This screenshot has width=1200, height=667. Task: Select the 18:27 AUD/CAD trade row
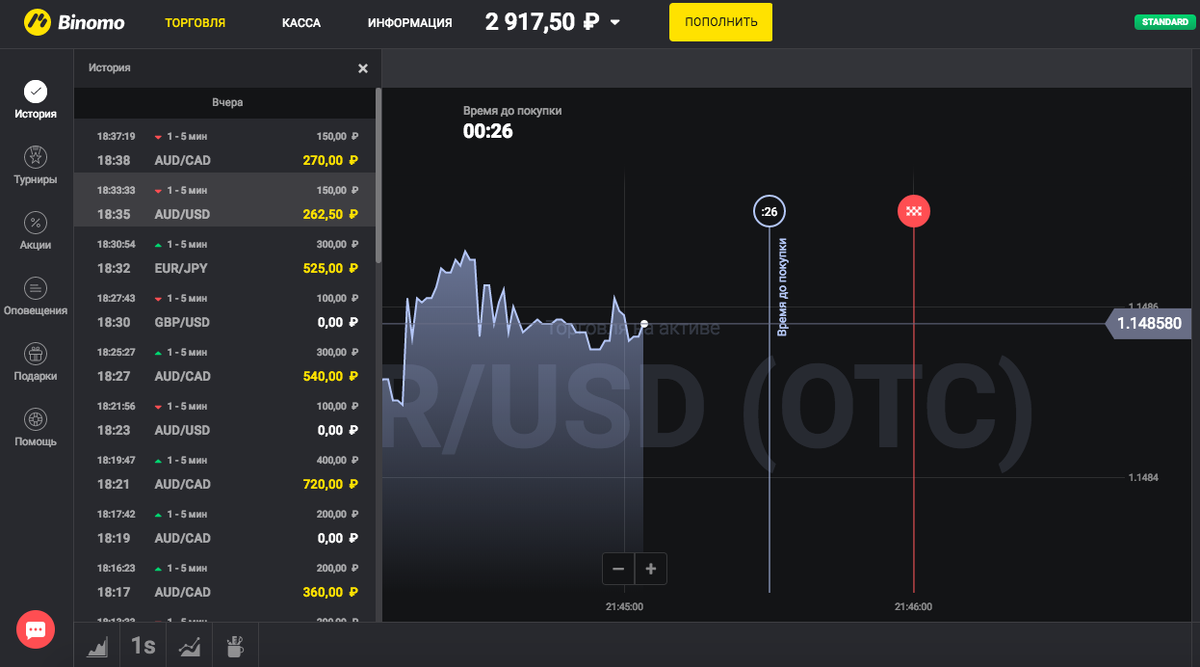(225, 364)
